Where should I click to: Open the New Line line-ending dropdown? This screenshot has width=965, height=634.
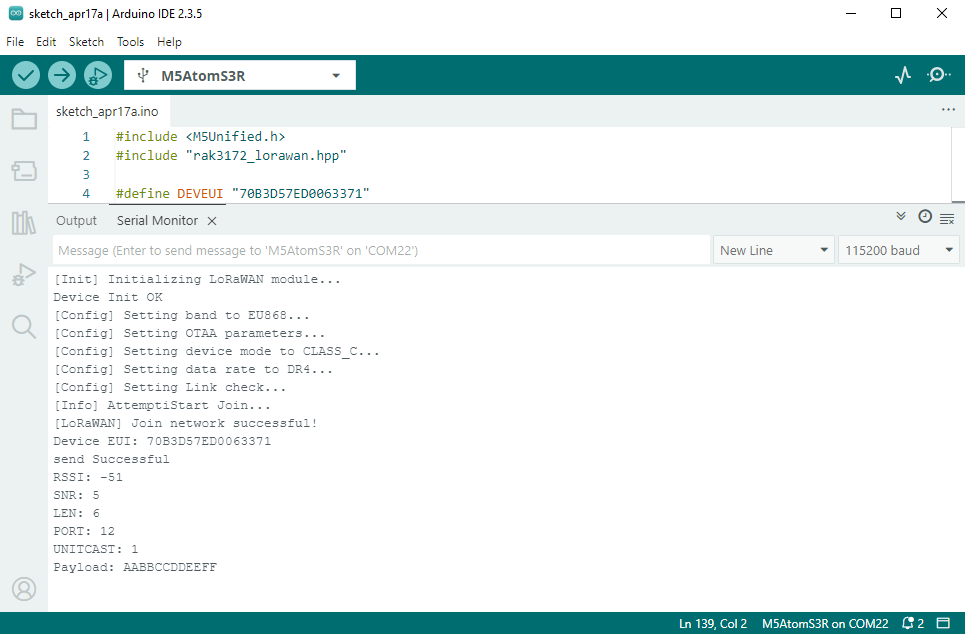pos(774,251)
